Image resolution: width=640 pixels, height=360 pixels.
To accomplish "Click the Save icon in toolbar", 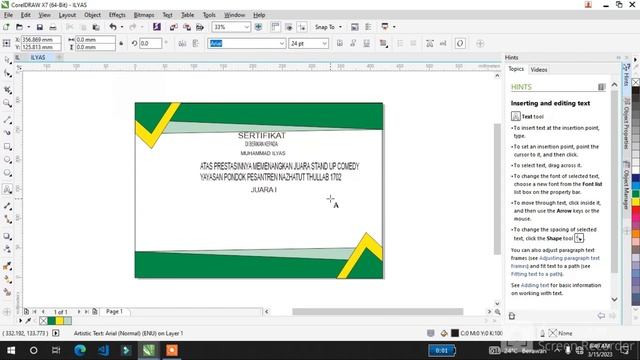I will pyautogui.click(x=40, y=27).
